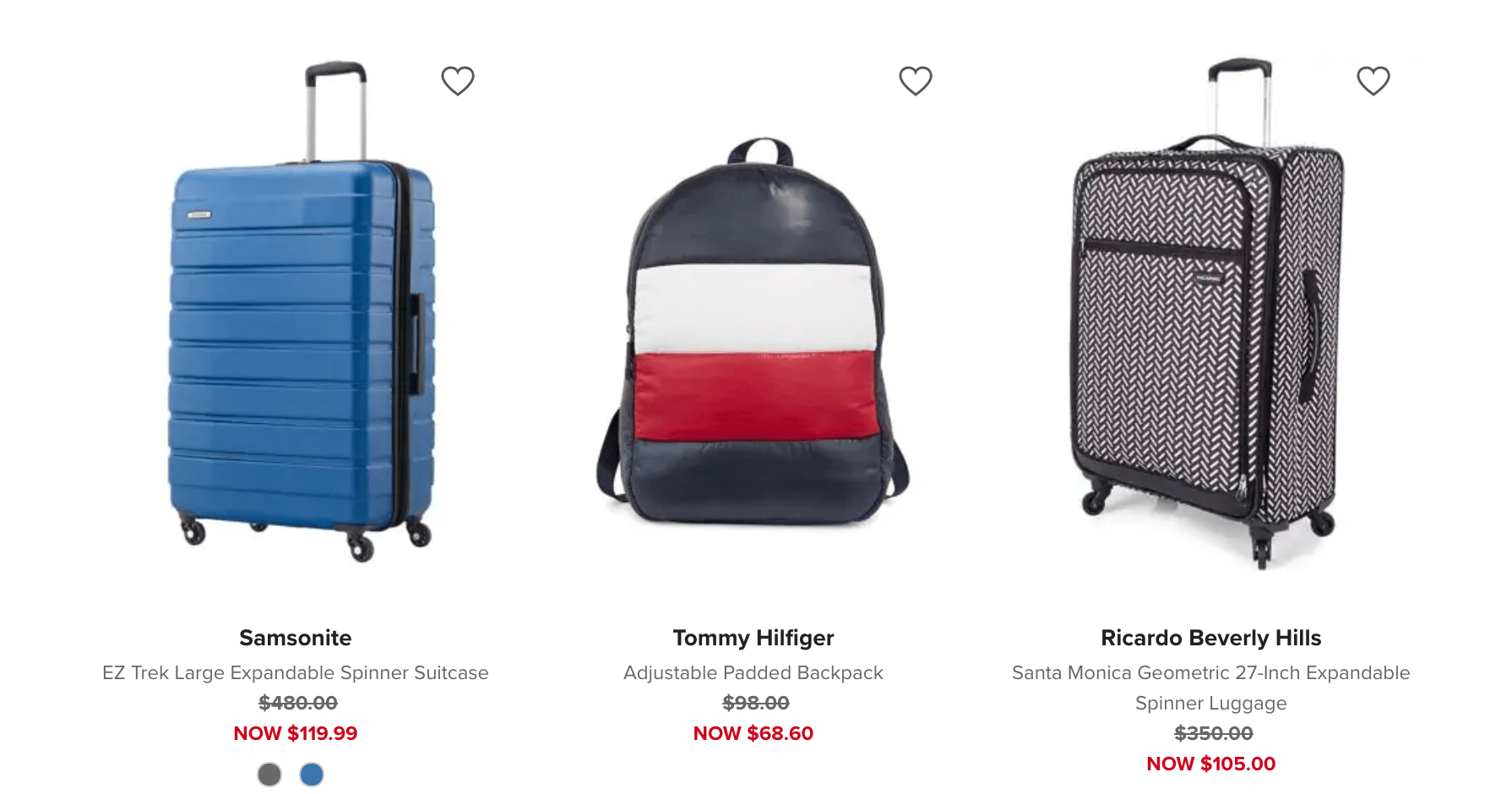This screenshot has width=1512, height=794.
Task: Favorite the Ricardo Beverly Hills luggage heart
Action: click(1373, 81)
